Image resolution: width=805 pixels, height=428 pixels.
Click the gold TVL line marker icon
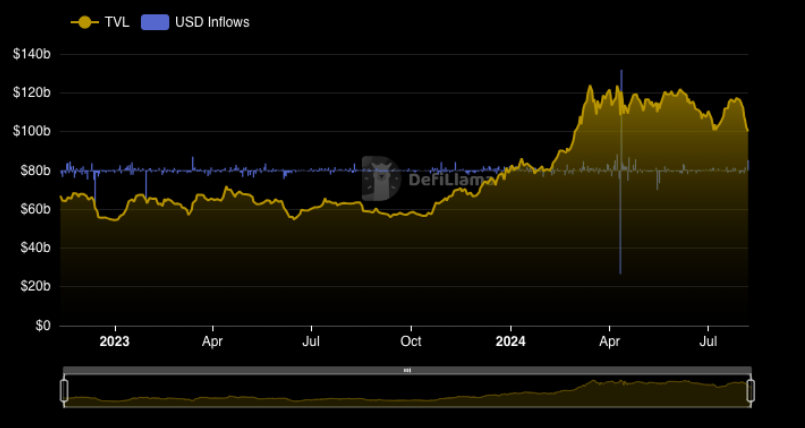(x=86, y=21)
